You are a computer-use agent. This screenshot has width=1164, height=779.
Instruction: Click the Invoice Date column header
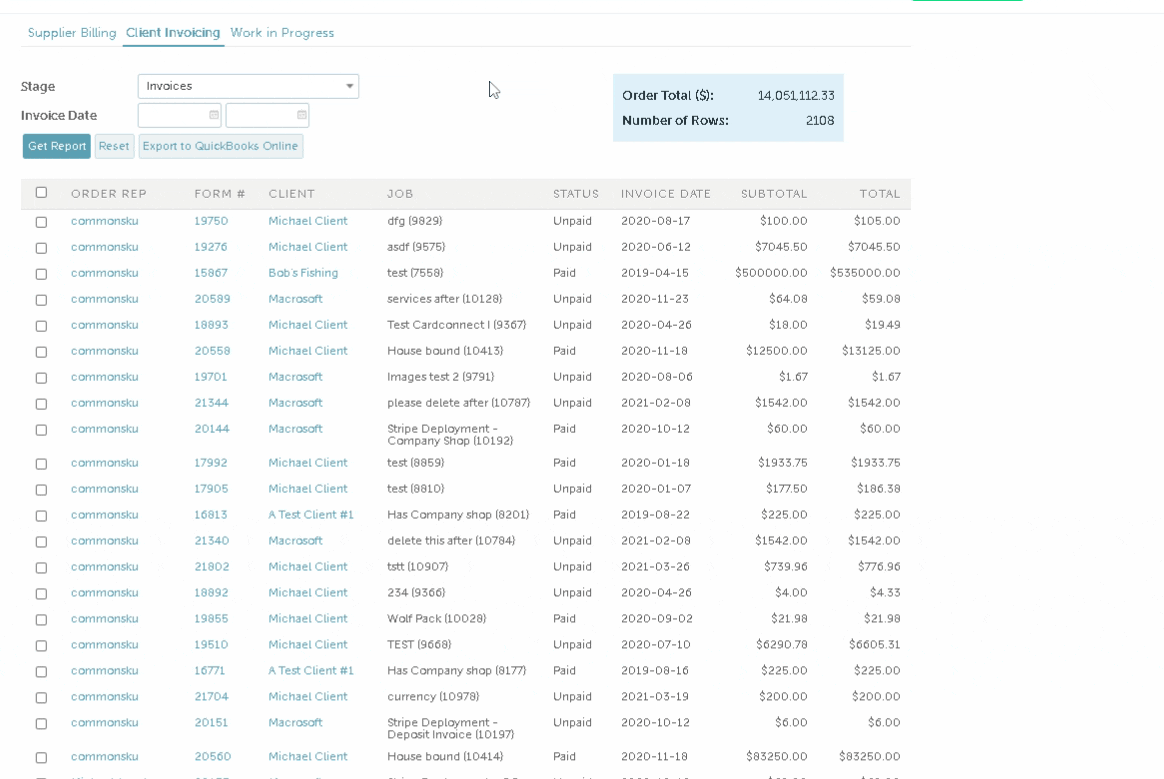pos(666,194)
